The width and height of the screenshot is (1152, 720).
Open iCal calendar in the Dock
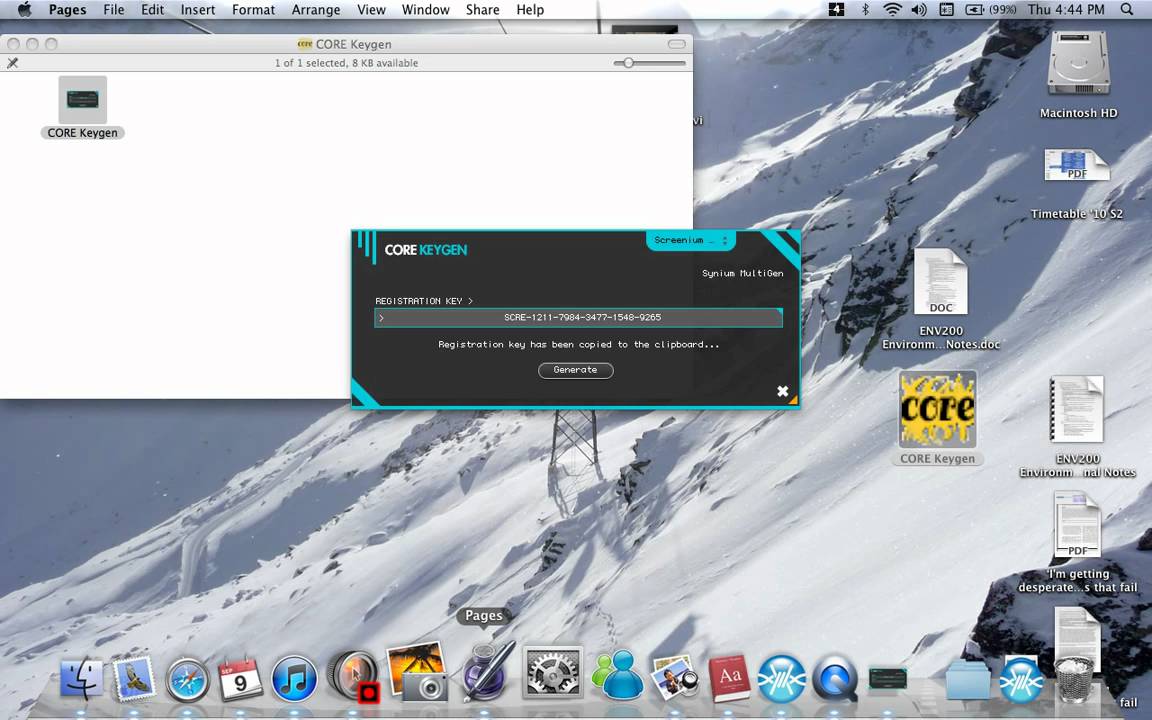pos(240,678)
